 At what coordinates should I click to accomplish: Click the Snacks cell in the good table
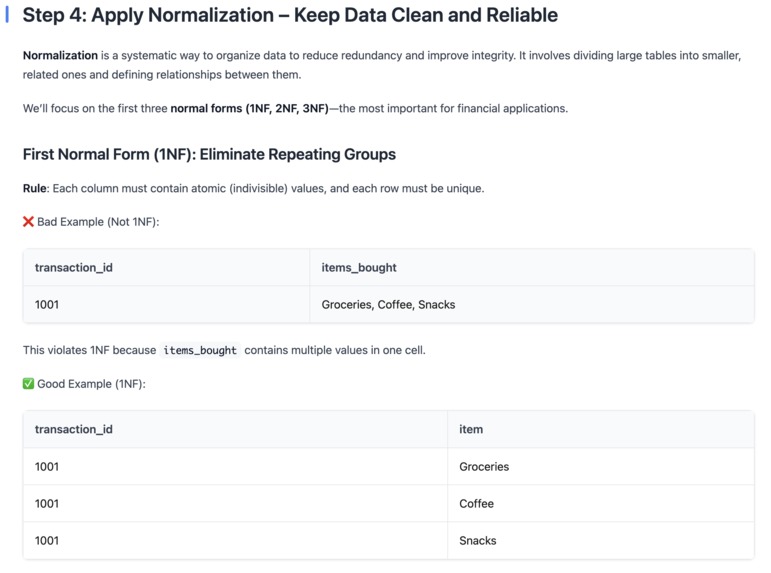pyautogui.click(x=478, y=540)
